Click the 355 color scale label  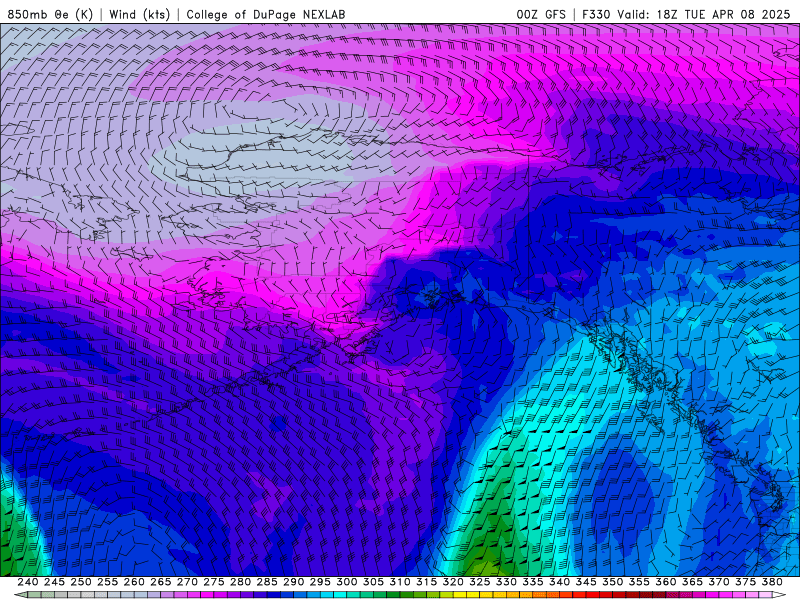tap(639, 582)
